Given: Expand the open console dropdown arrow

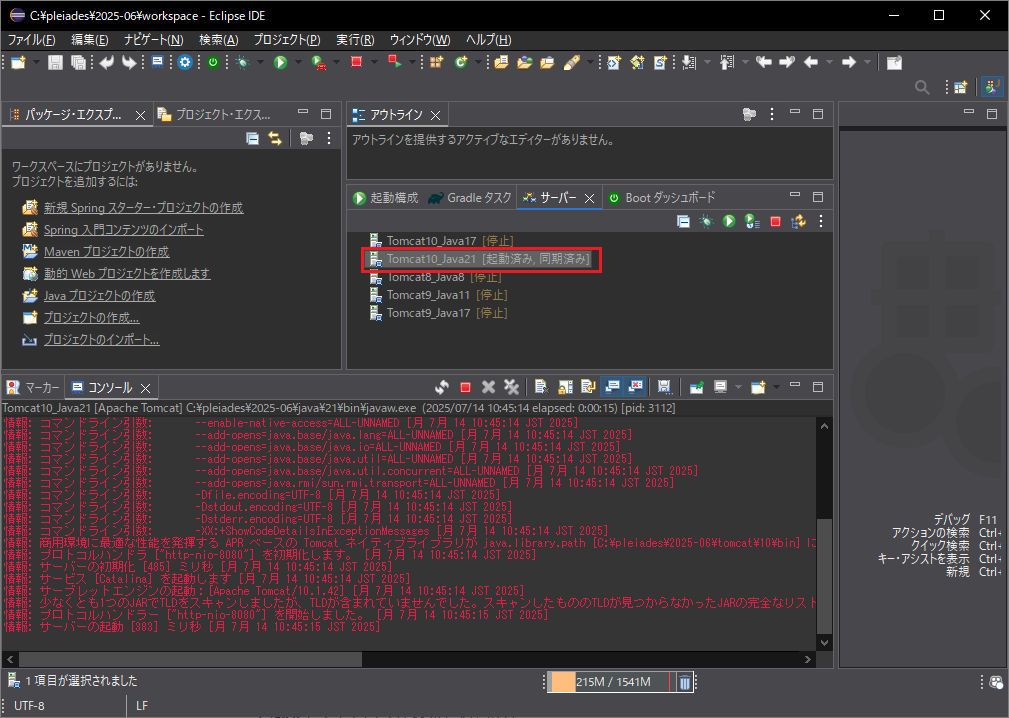Looking at the screenshot, I should [774, 387].
